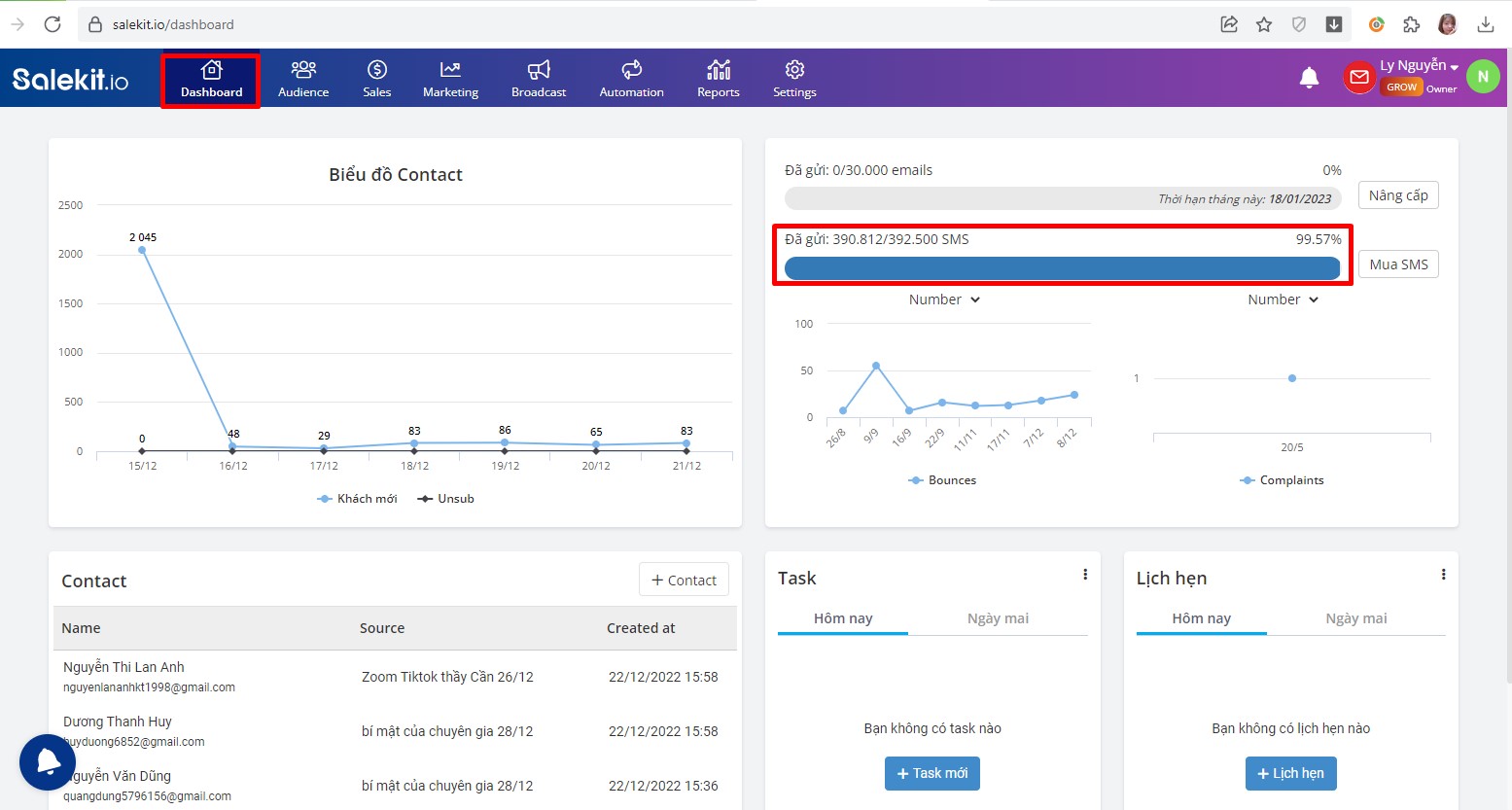Click the green N avatar
This screenshot has width=1512, height=810.
1483,77
